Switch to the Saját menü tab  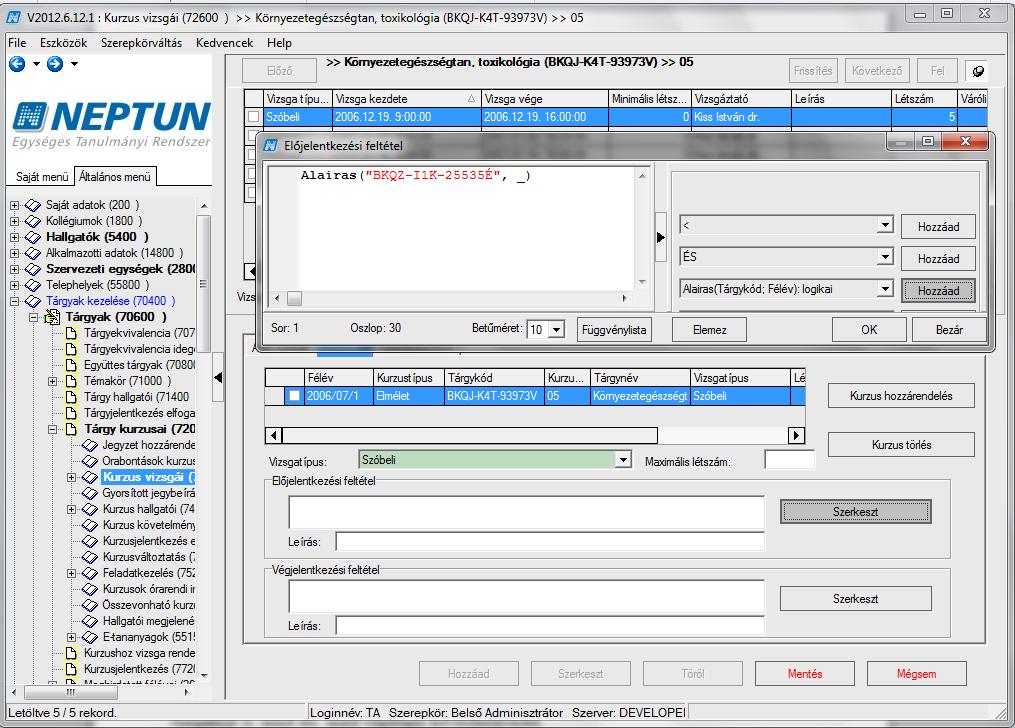(42, 177)
